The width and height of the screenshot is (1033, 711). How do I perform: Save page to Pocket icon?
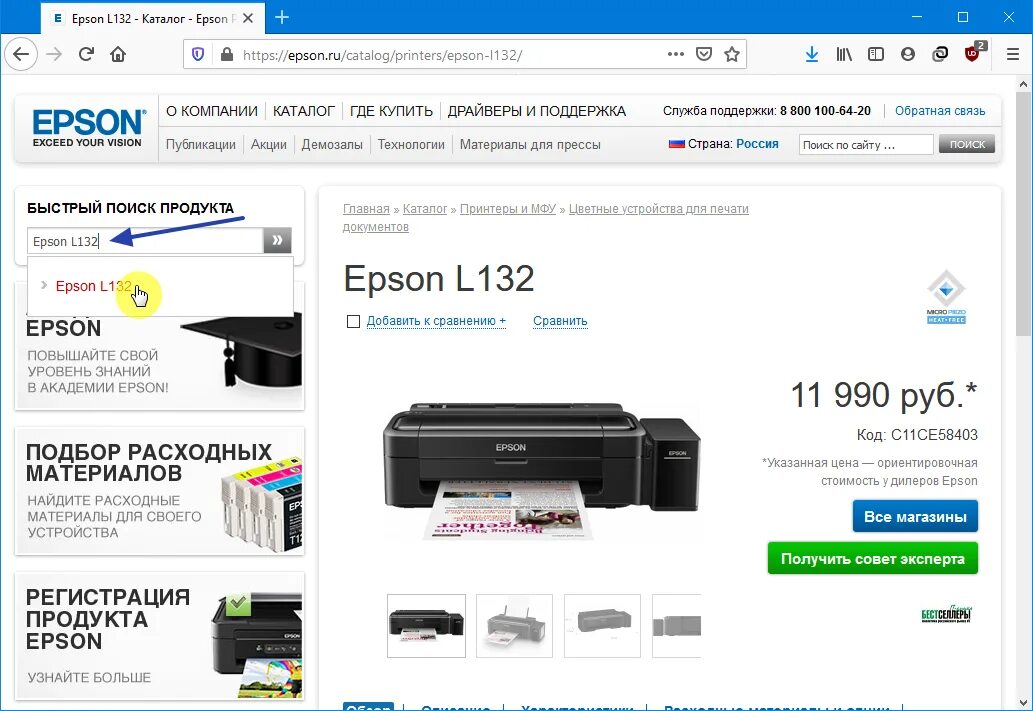coord(704,54)
